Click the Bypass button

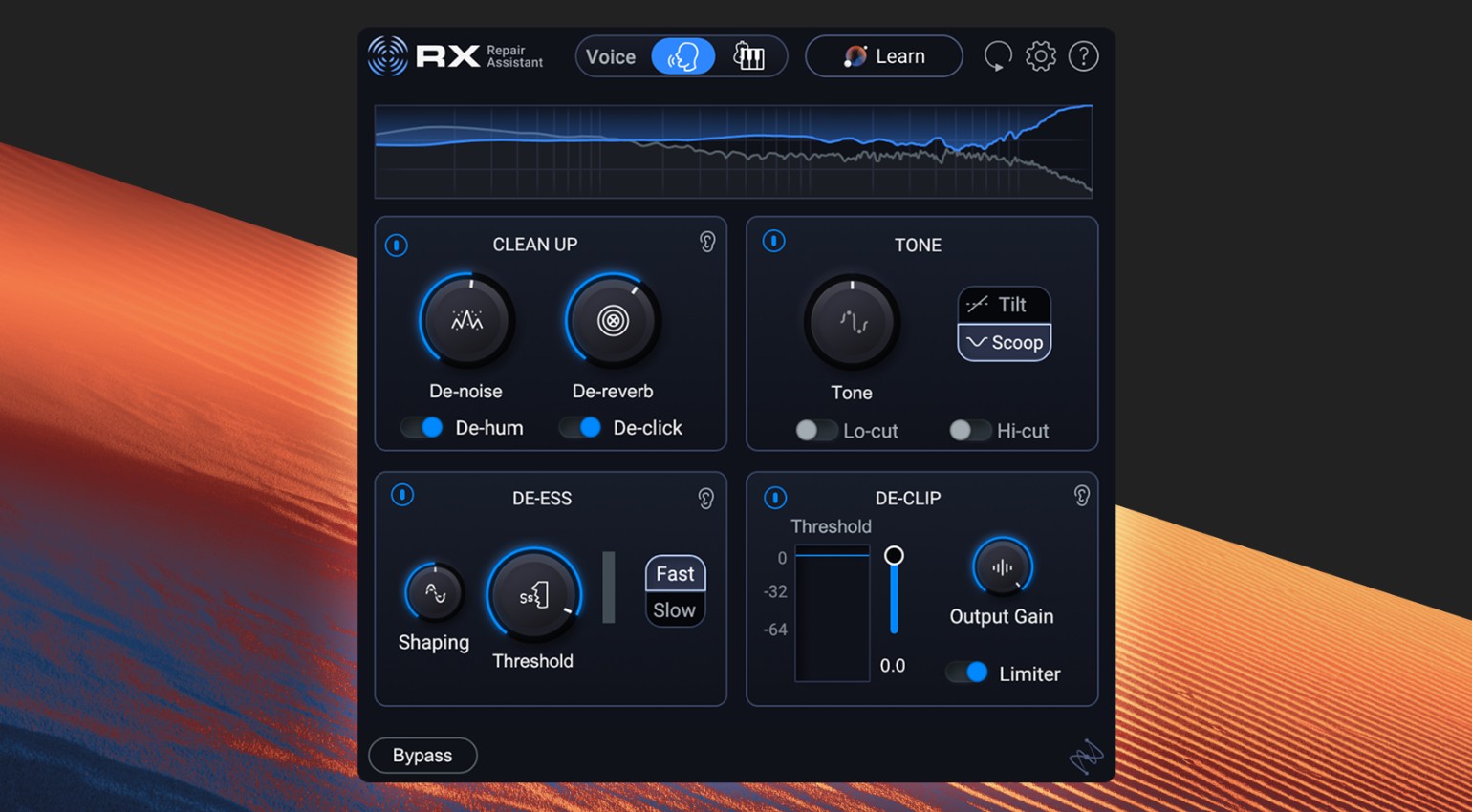click(422, 756)
